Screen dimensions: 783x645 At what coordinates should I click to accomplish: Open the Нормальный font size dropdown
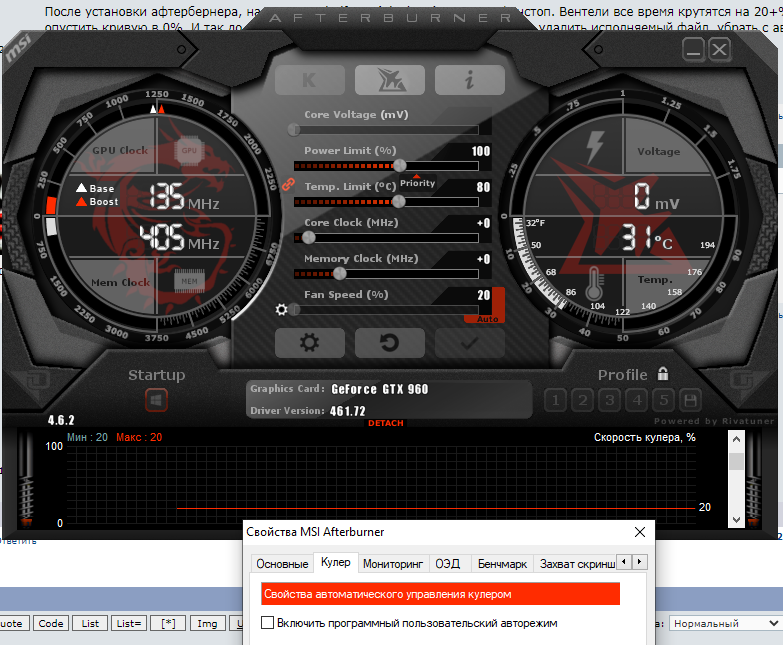[x=726, y=624]
